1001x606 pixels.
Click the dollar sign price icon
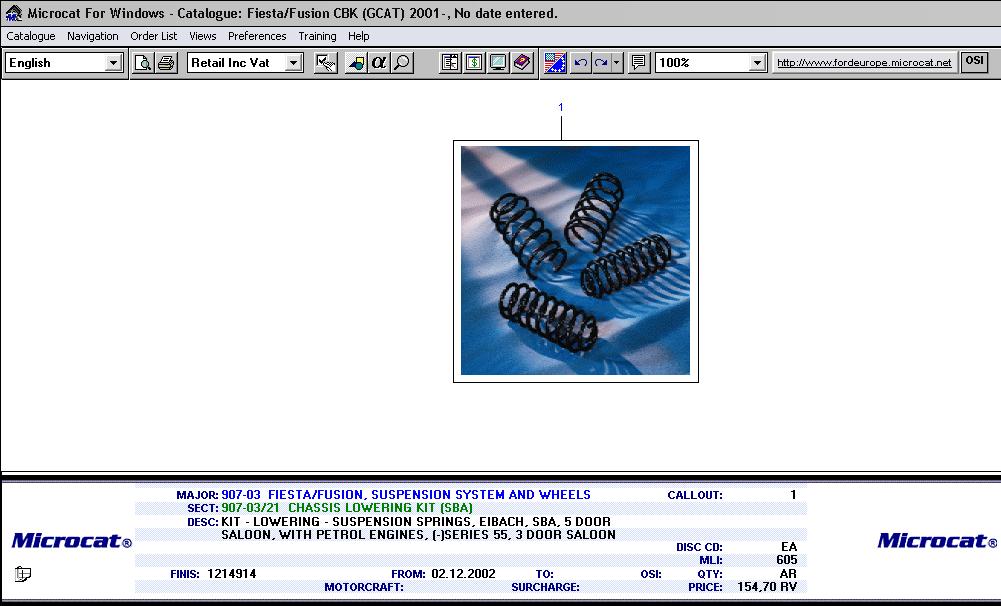click(474, 63)
